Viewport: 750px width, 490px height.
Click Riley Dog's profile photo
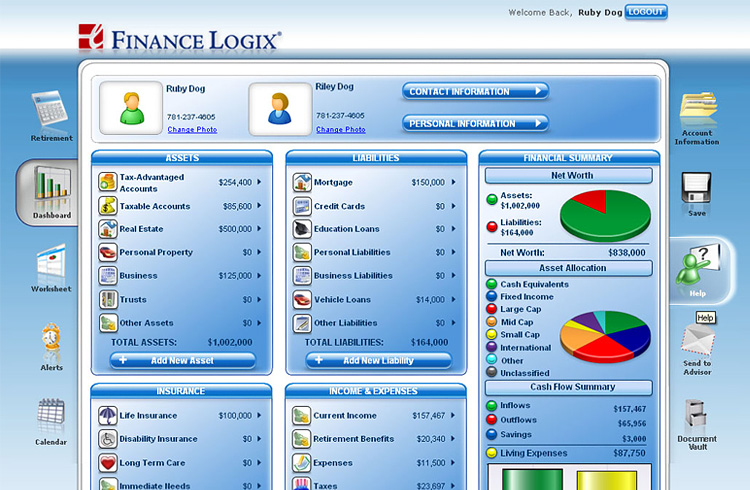280,109
